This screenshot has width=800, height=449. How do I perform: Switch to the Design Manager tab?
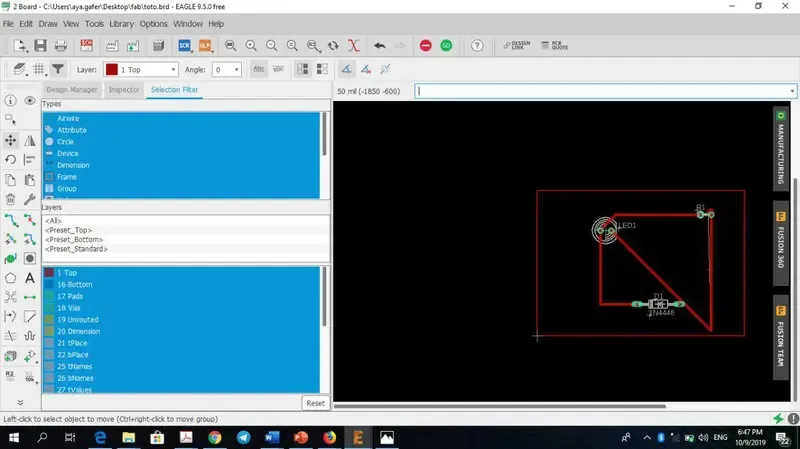71,90
